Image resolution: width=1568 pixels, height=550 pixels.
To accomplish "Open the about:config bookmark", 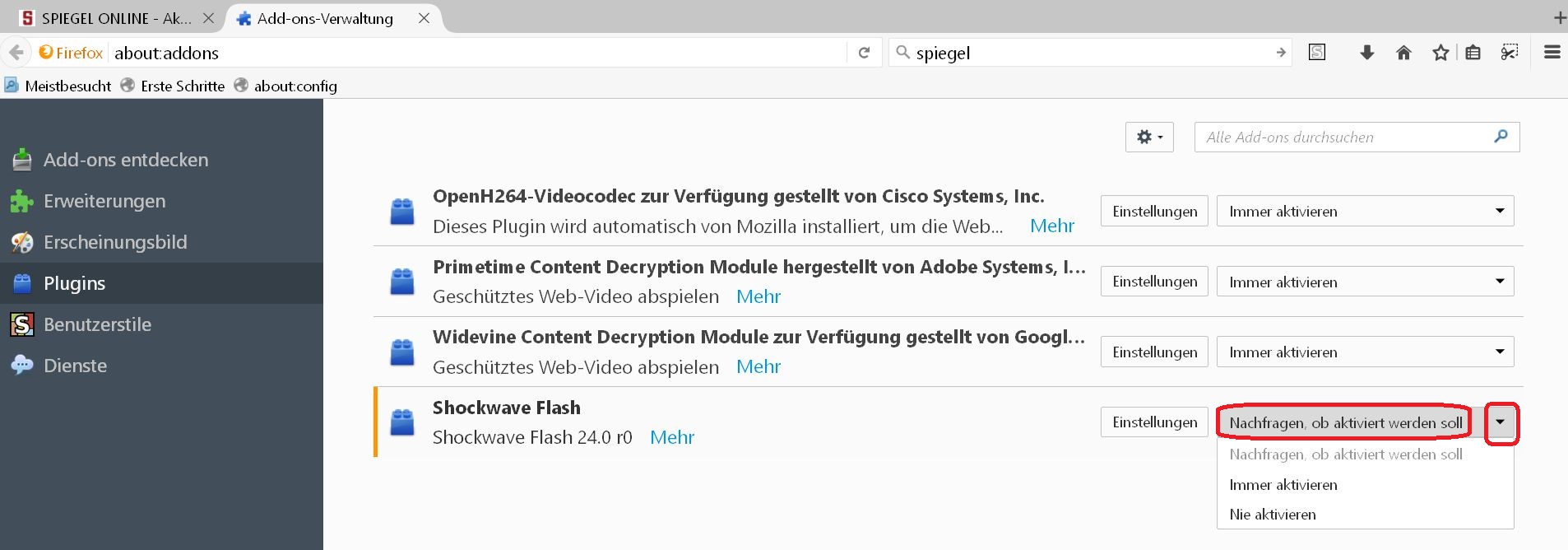I will click(295, 86).
